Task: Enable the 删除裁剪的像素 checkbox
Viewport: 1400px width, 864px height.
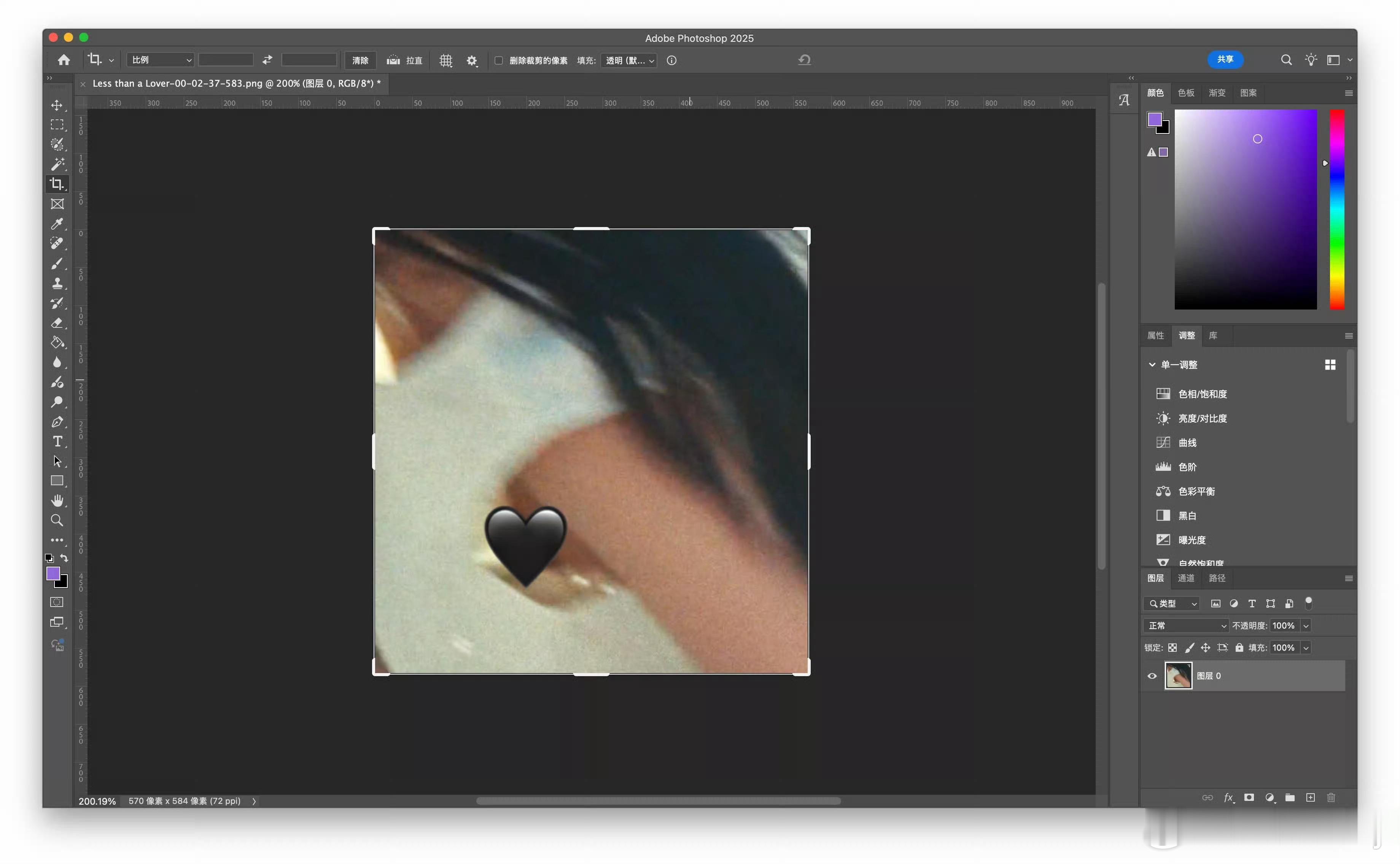Action: click(x=498, y=60)
